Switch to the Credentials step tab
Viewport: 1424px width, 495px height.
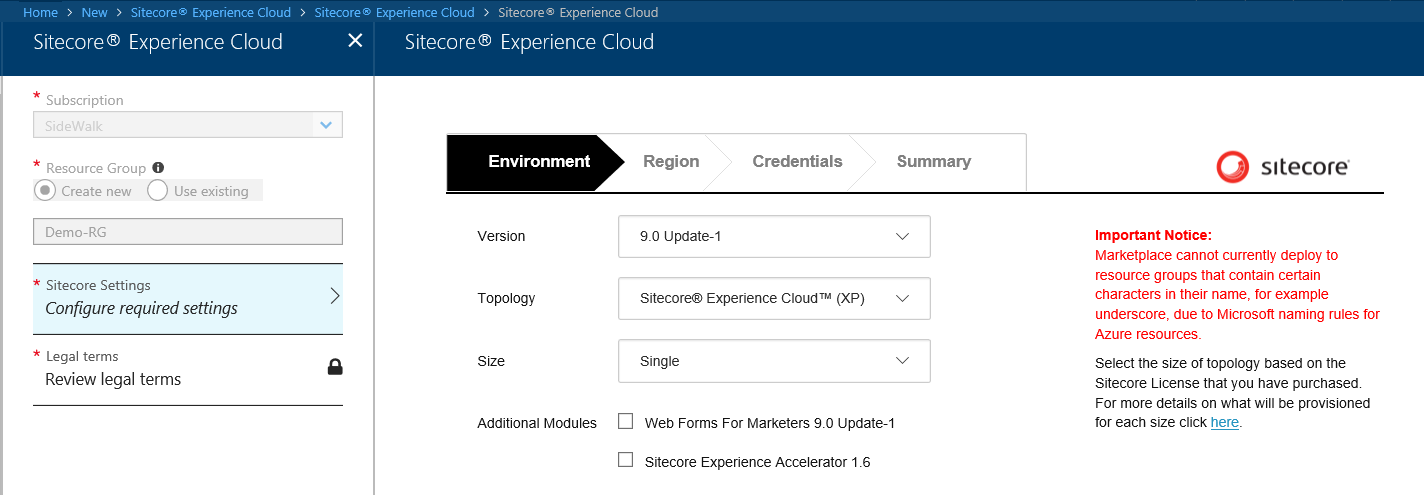pyautogui.click(x=797, y=162)
